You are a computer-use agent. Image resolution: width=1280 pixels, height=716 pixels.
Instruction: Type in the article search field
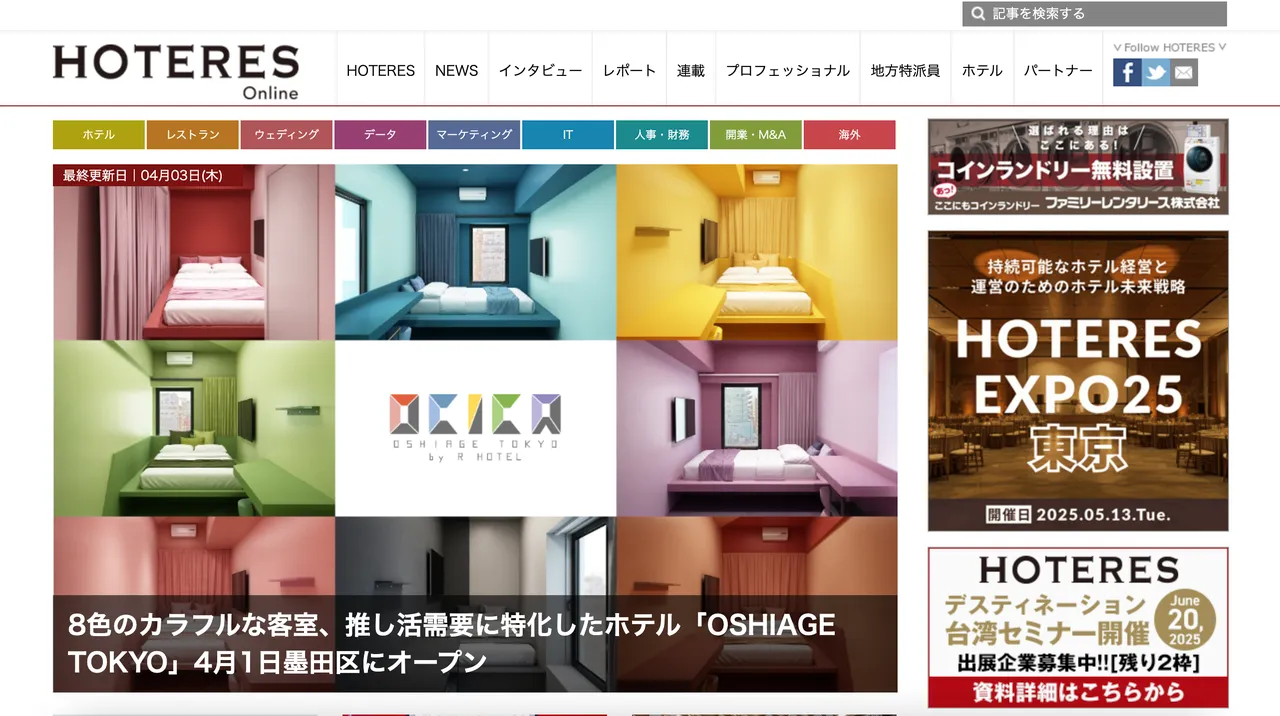click(x=1105, y=14)
